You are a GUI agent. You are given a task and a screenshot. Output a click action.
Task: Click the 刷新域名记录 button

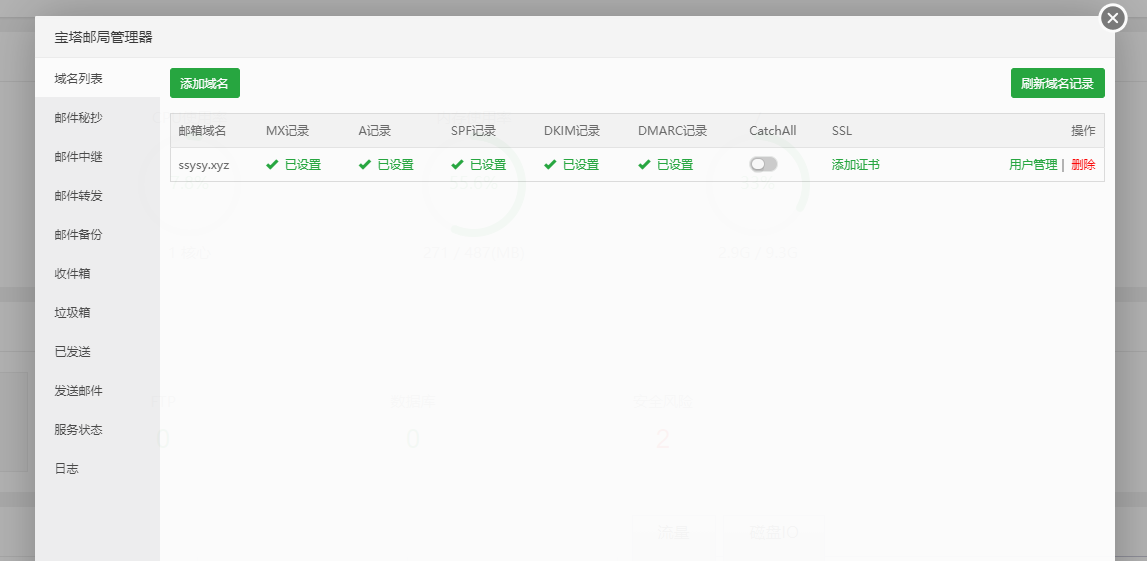point(1058,83)
